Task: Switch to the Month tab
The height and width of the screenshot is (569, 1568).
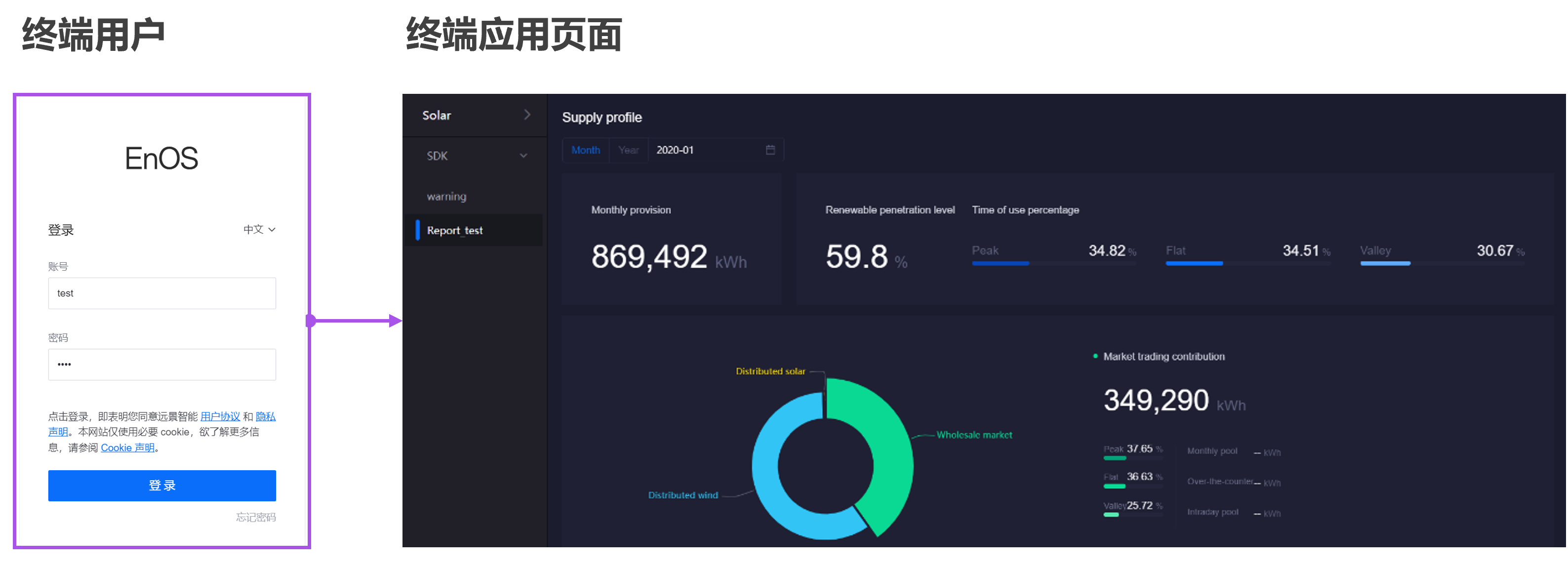Action: coord(586,150)
